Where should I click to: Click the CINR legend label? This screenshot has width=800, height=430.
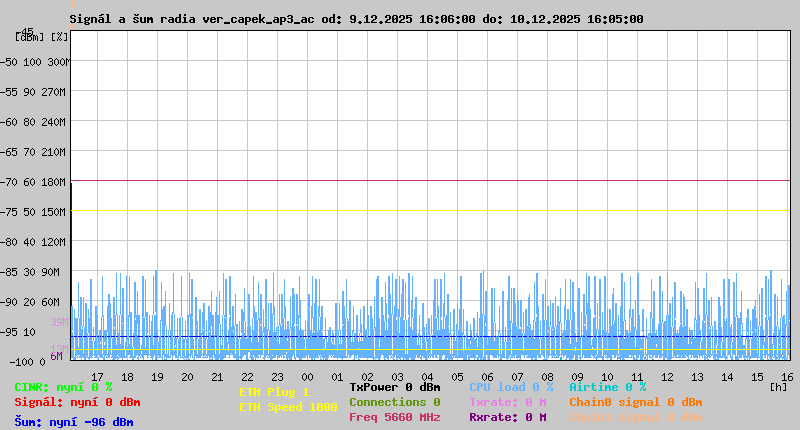tap(63, 387)
